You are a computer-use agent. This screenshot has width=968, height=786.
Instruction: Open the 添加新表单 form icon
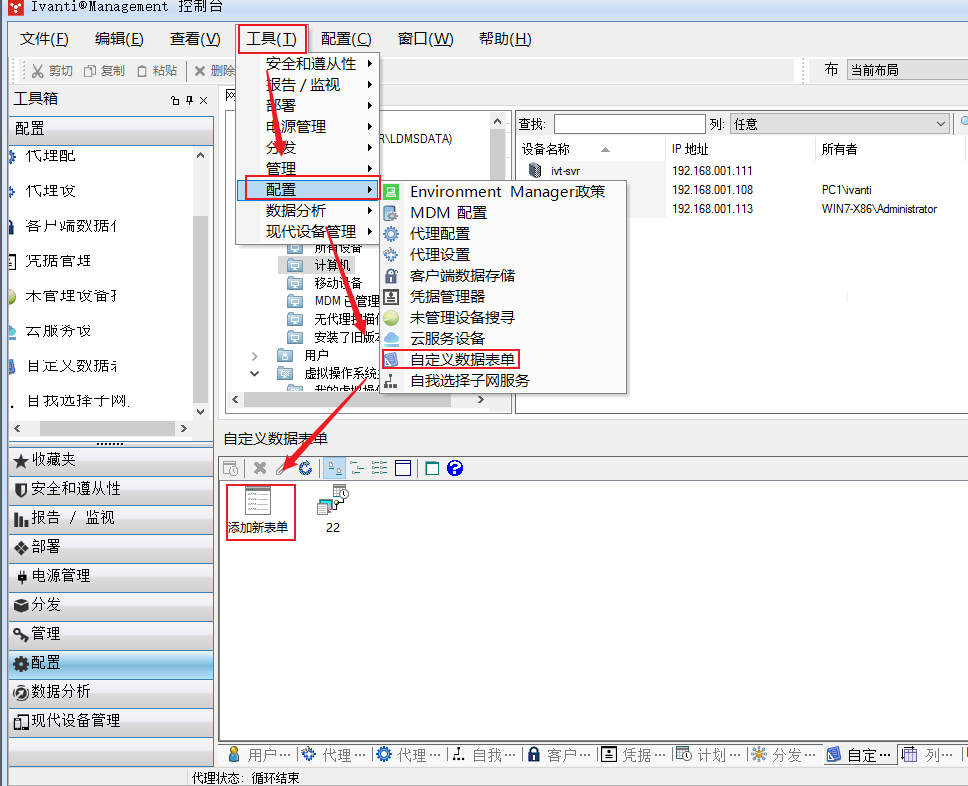click(259, 511)
